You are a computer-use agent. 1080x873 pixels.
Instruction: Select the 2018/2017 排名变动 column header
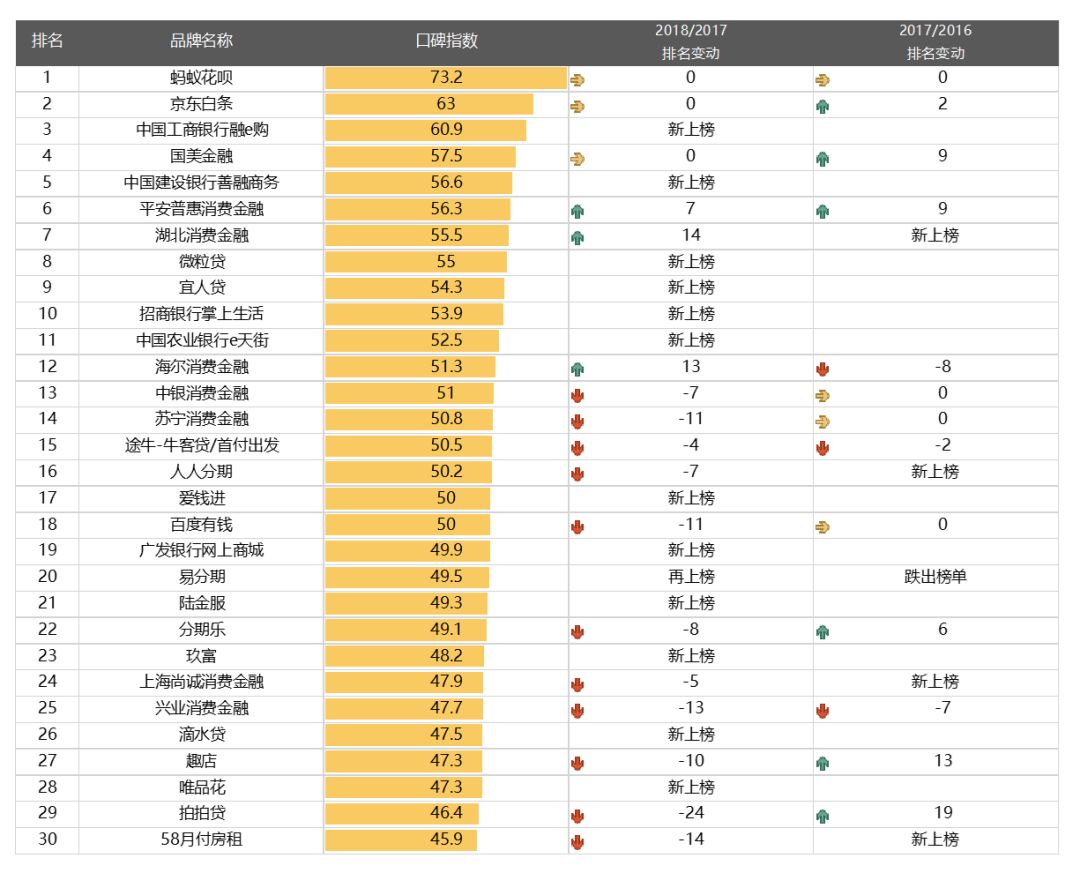click(x=690, y=42)
